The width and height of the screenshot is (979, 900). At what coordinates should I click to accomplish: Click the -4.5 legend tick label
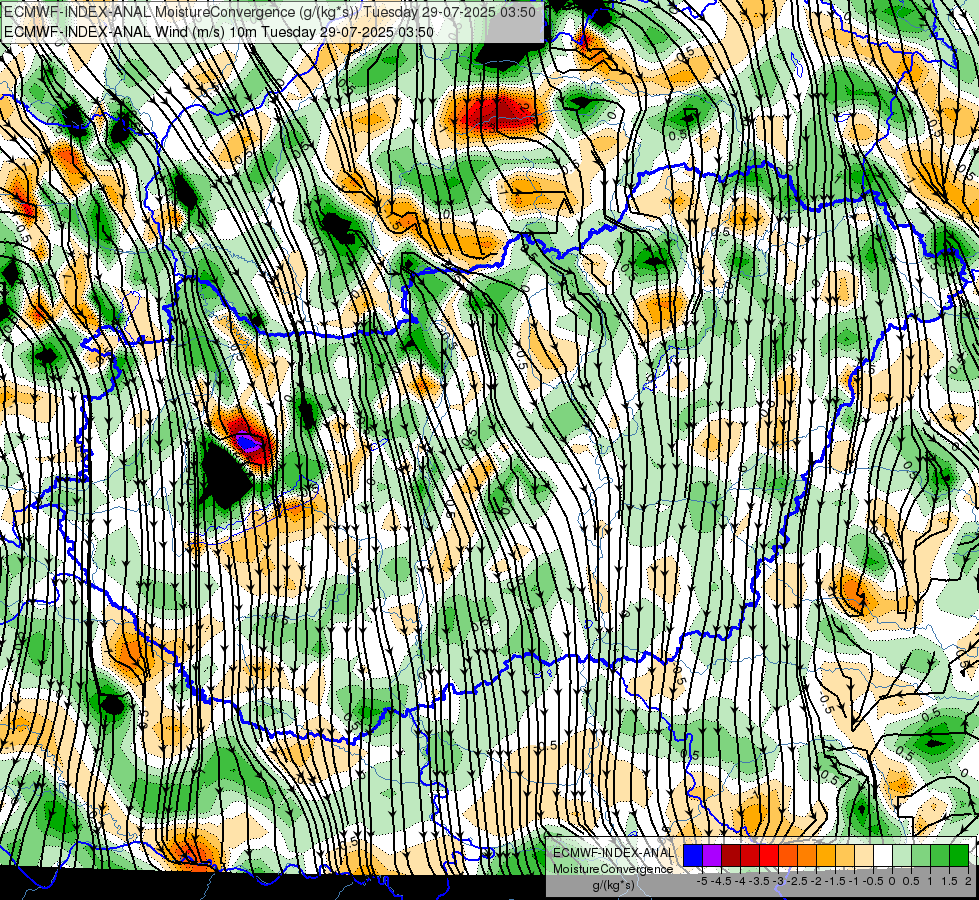tap(721, 881)
